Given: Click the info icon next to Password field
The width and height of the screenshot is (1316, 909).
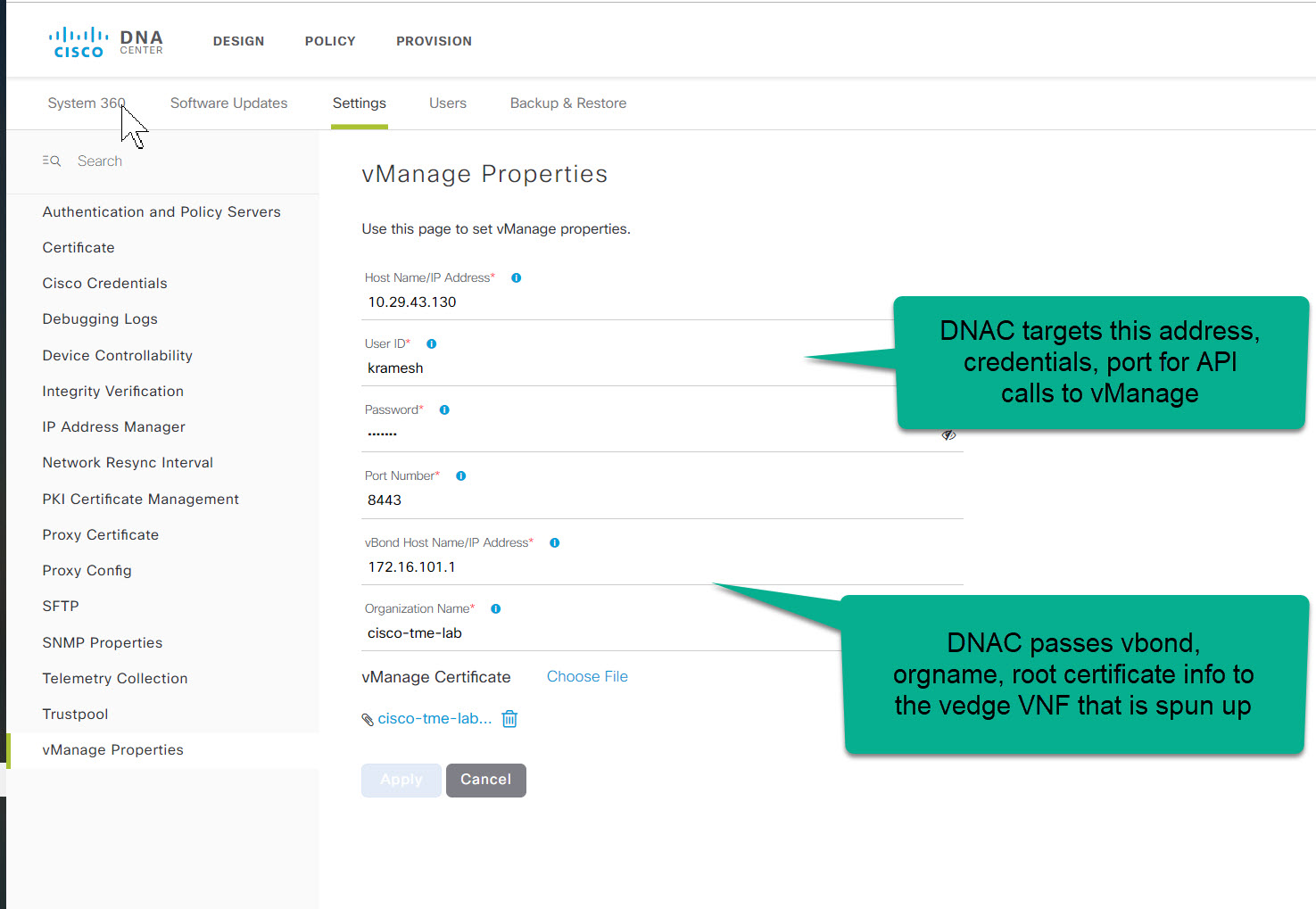Looking at the screenshot, I should click(x=444, y=409).
